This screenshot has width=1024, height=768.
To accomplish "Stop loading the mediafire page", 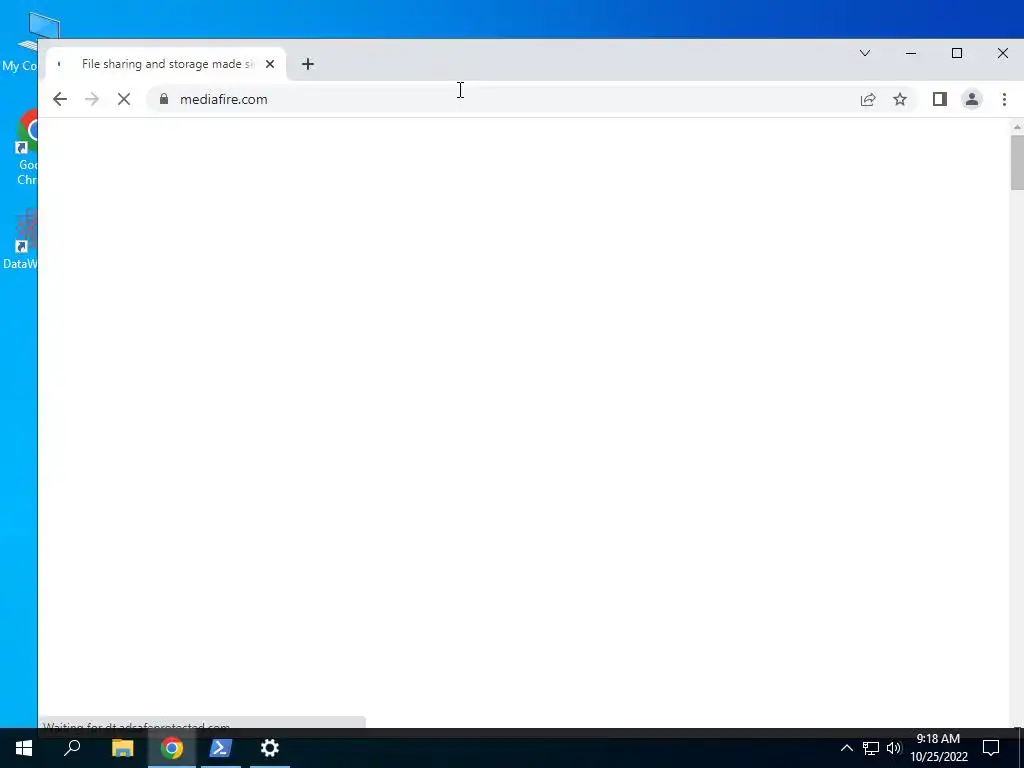I will coord(123,99).
